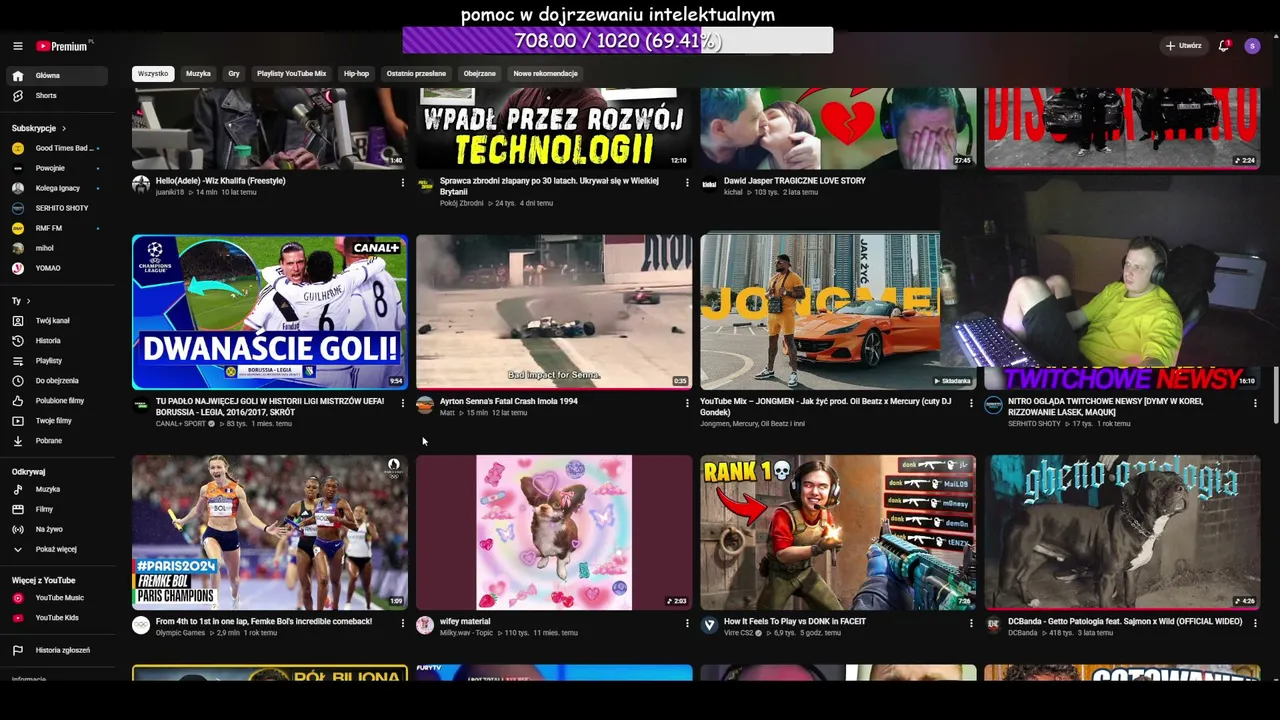Screen dimensions: 1280x720
Task: Open the Good Times Bad subscription channel
Action: (59, 148)
